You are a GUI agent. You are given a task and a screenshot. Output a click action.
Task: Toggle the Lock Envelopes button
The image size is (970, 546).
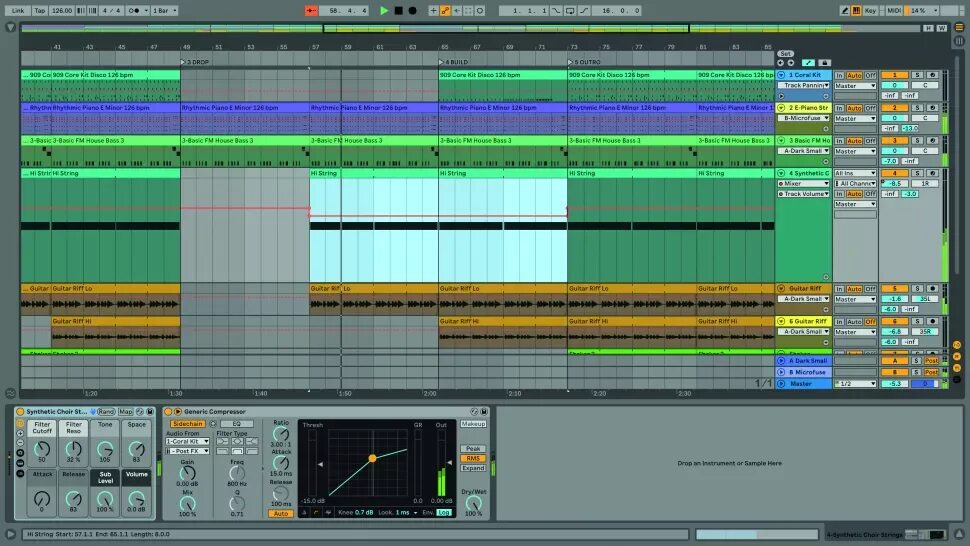(x=824, y=63)
